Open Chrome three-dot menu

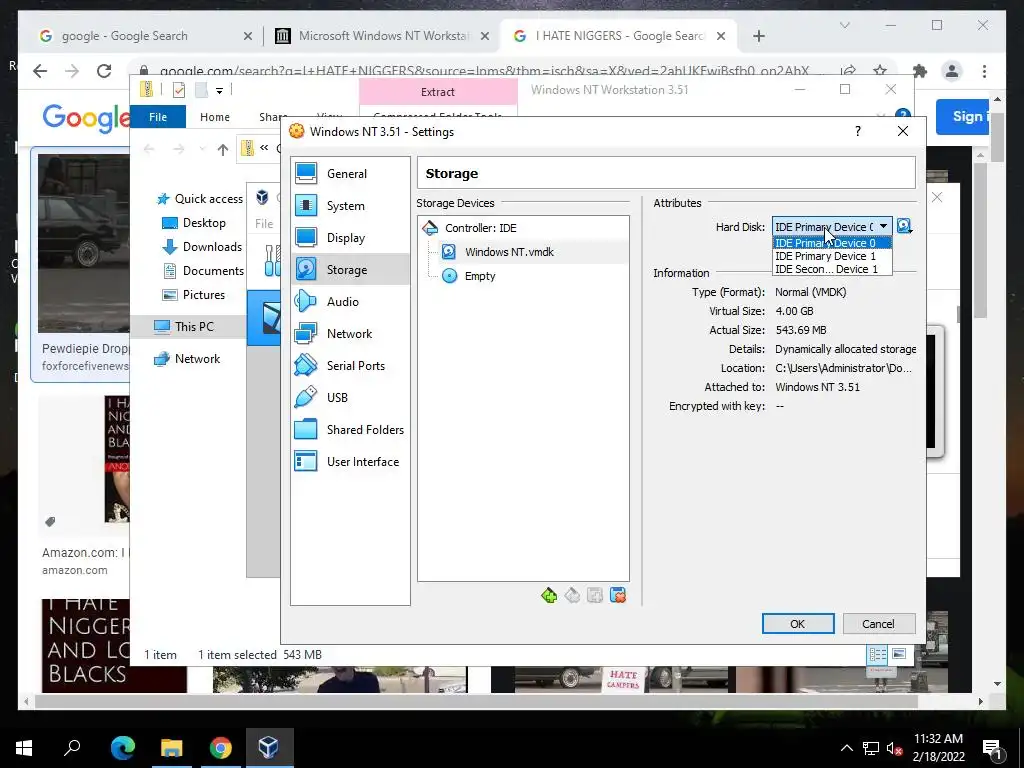984,71
